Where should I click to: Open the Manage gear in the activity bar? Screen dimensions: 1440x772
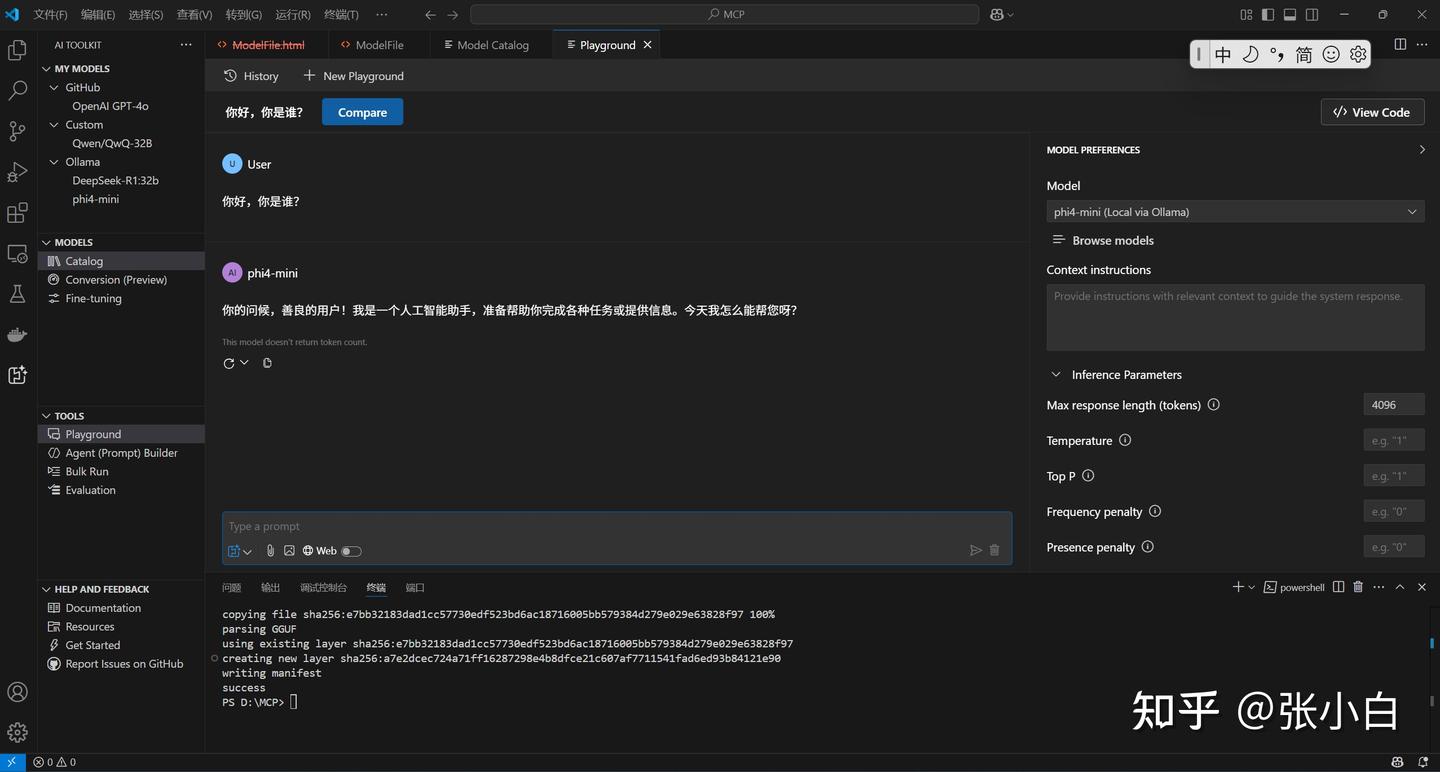click(x=17, y=732)
